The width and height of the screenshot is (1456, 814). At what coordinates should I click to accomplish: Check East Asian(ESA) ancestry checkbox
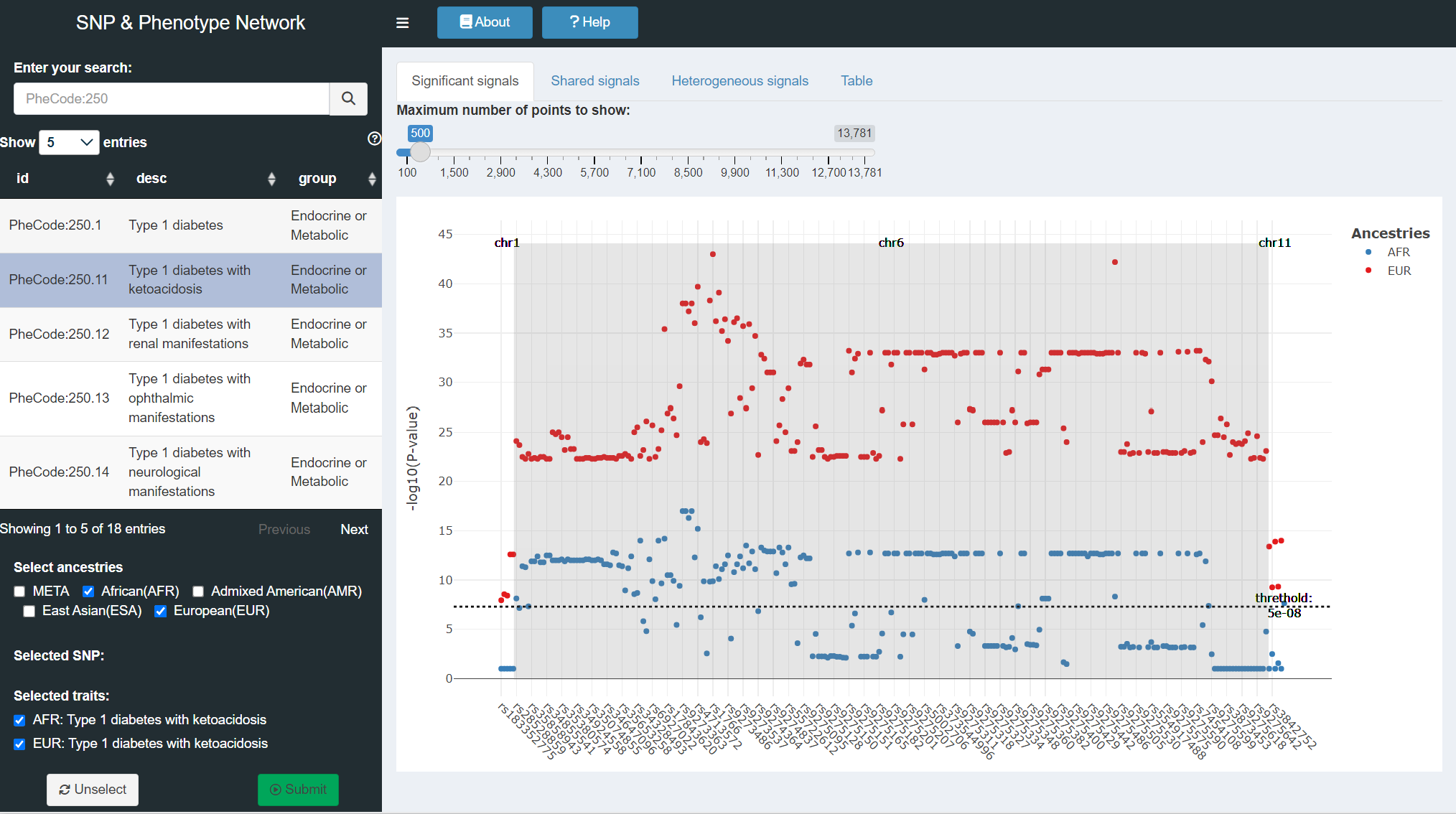click(29, 611)
